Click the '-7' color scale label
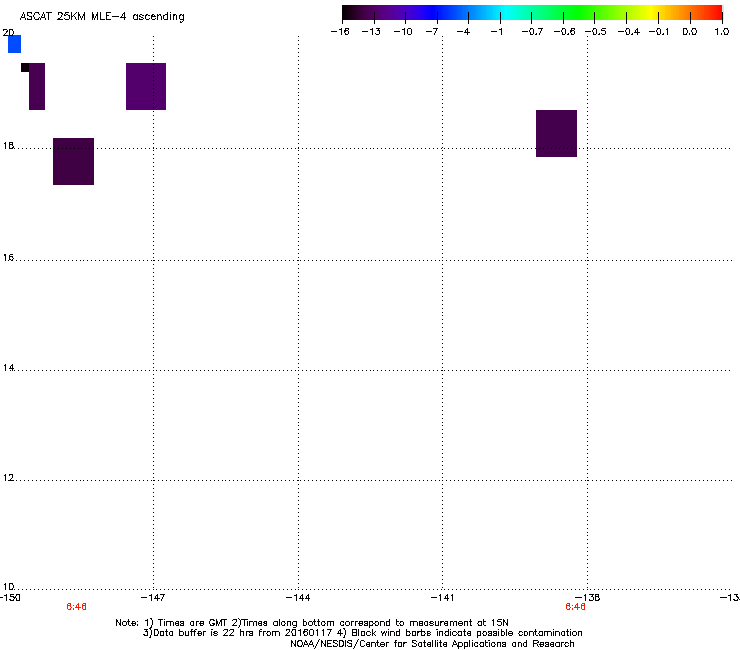Viewport: 740px width, 650px height. [x=432, y=32]
